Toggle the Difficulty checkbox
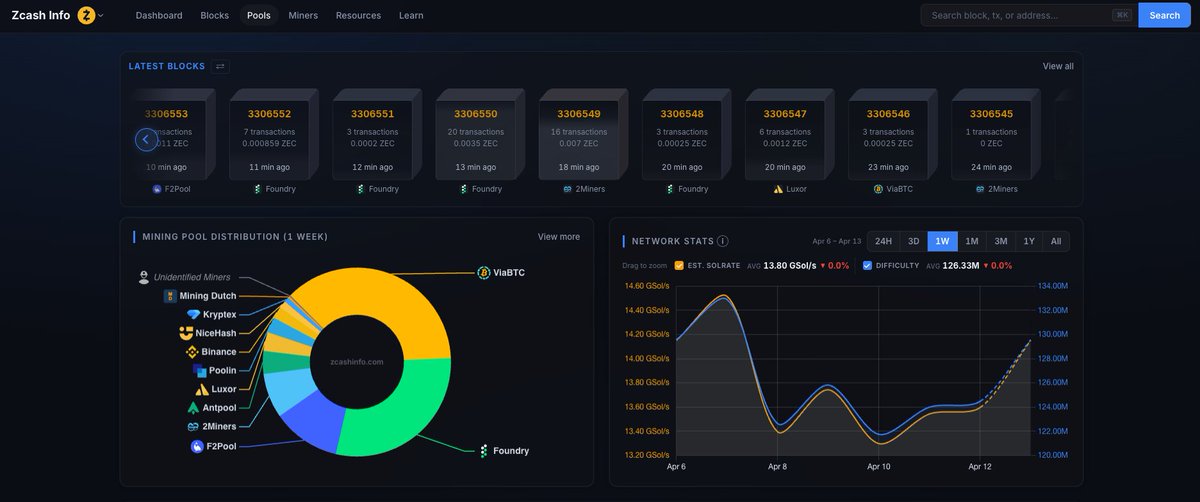The width and height of the screenshot is (1200, 502). 867,266
